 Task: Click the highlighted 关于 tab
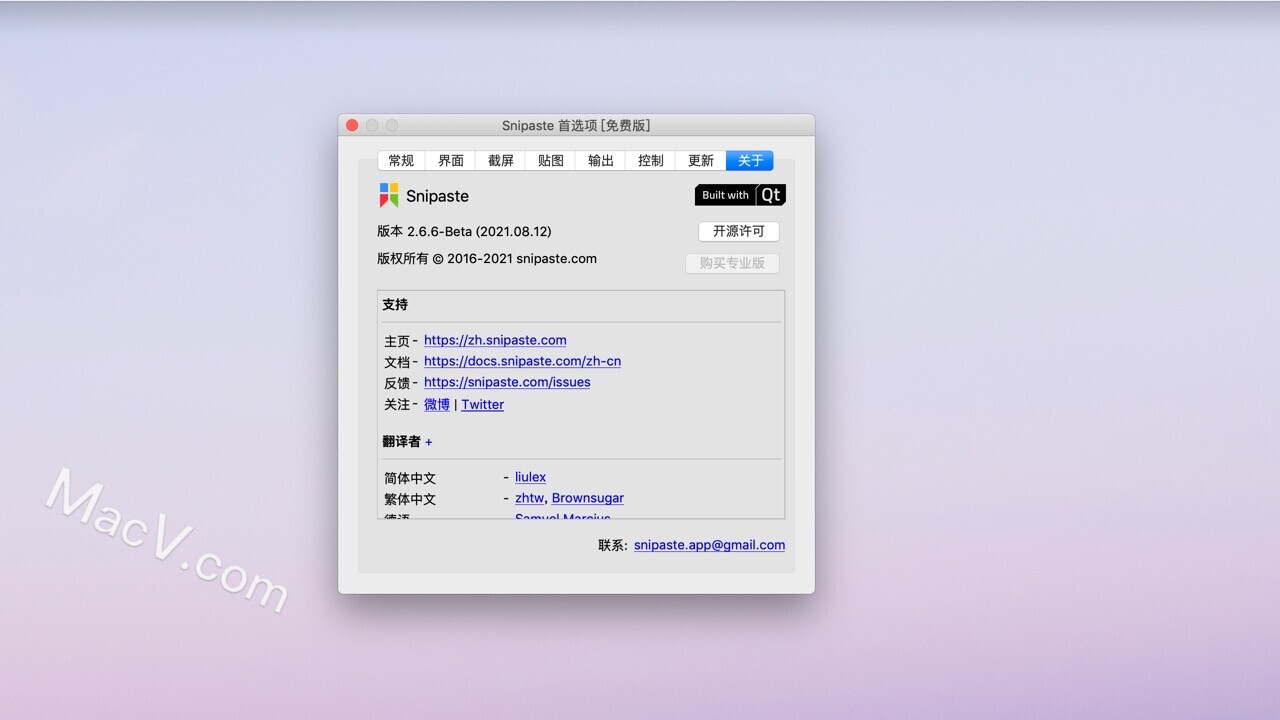click(749, 160)
